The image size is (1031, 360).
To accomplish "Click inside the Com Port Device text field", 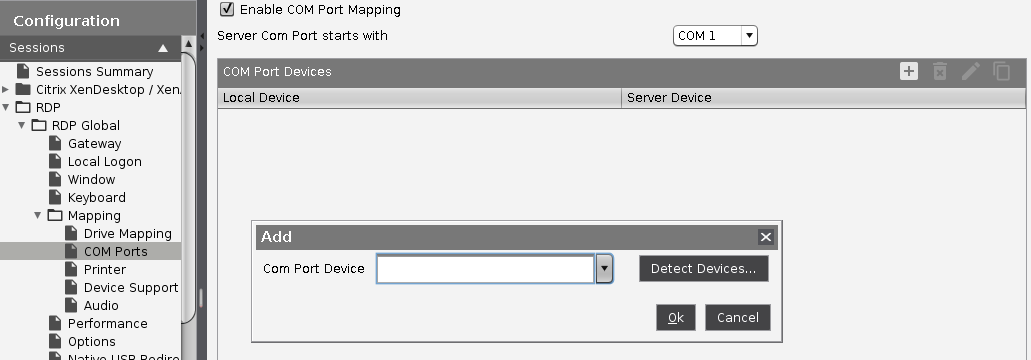I will (x=485, y=269).
